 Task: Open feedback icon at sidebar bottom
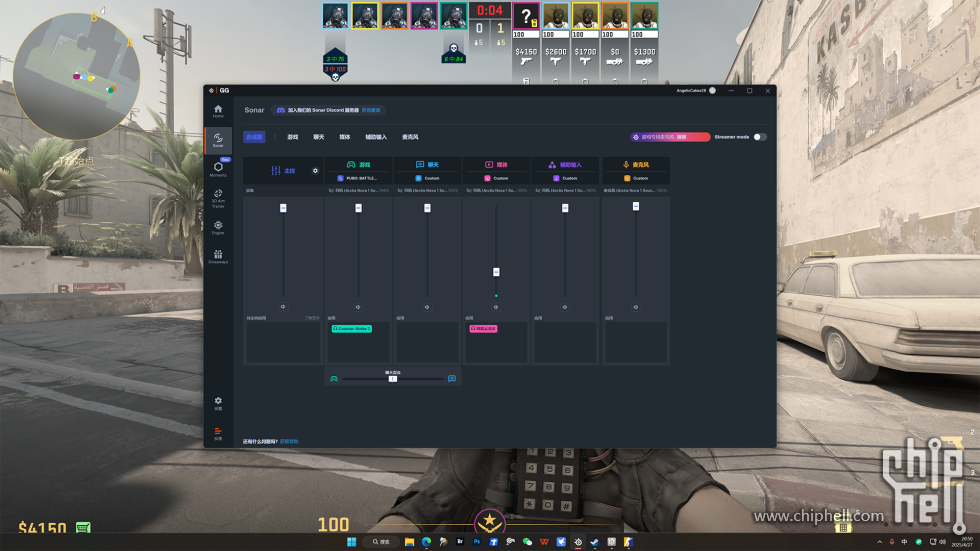[218, 433]
